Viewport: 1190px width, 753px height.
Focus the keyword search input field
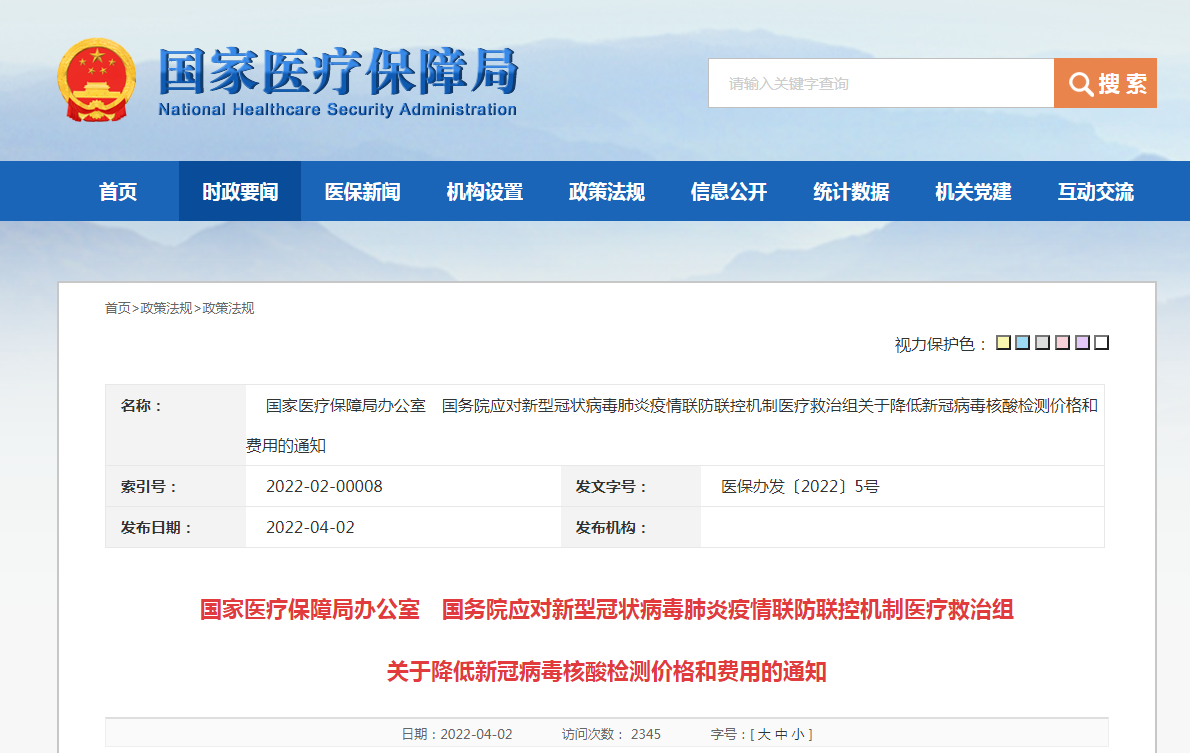click(881, 83)
